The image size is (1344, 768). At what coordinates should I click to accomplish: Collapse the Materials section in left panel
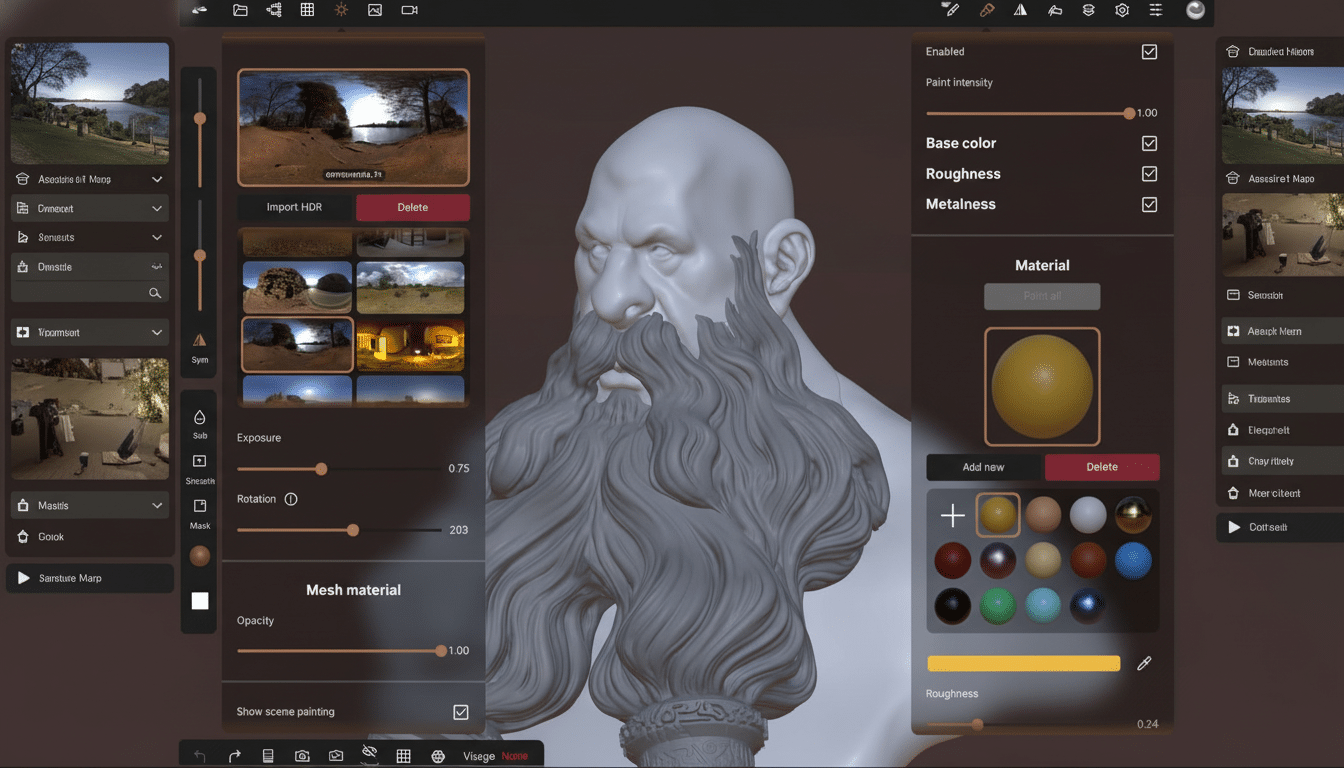(x=89, y=505)
